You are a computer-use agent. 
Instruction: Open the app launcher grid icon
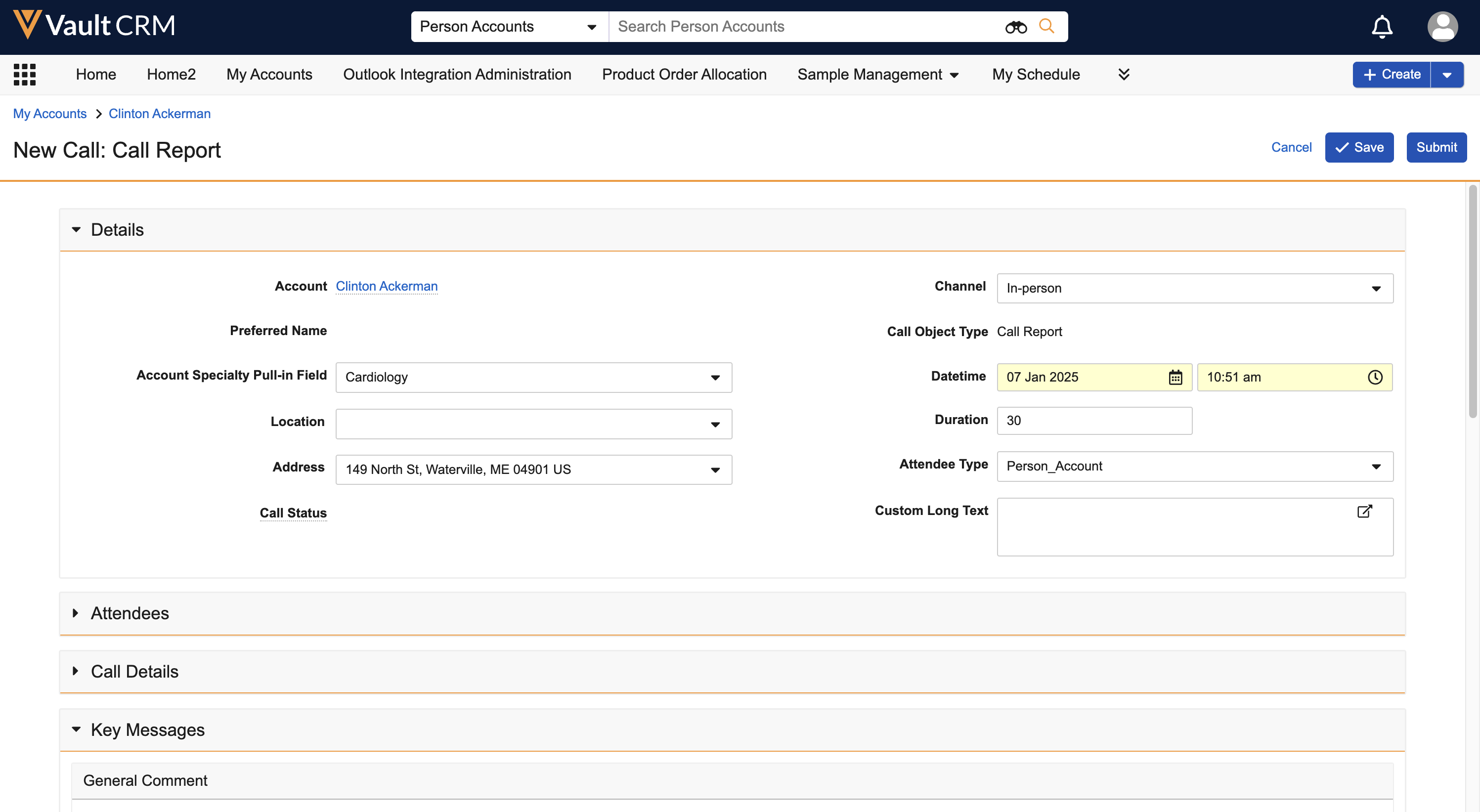pyautogui.click(x=25, y=75)
